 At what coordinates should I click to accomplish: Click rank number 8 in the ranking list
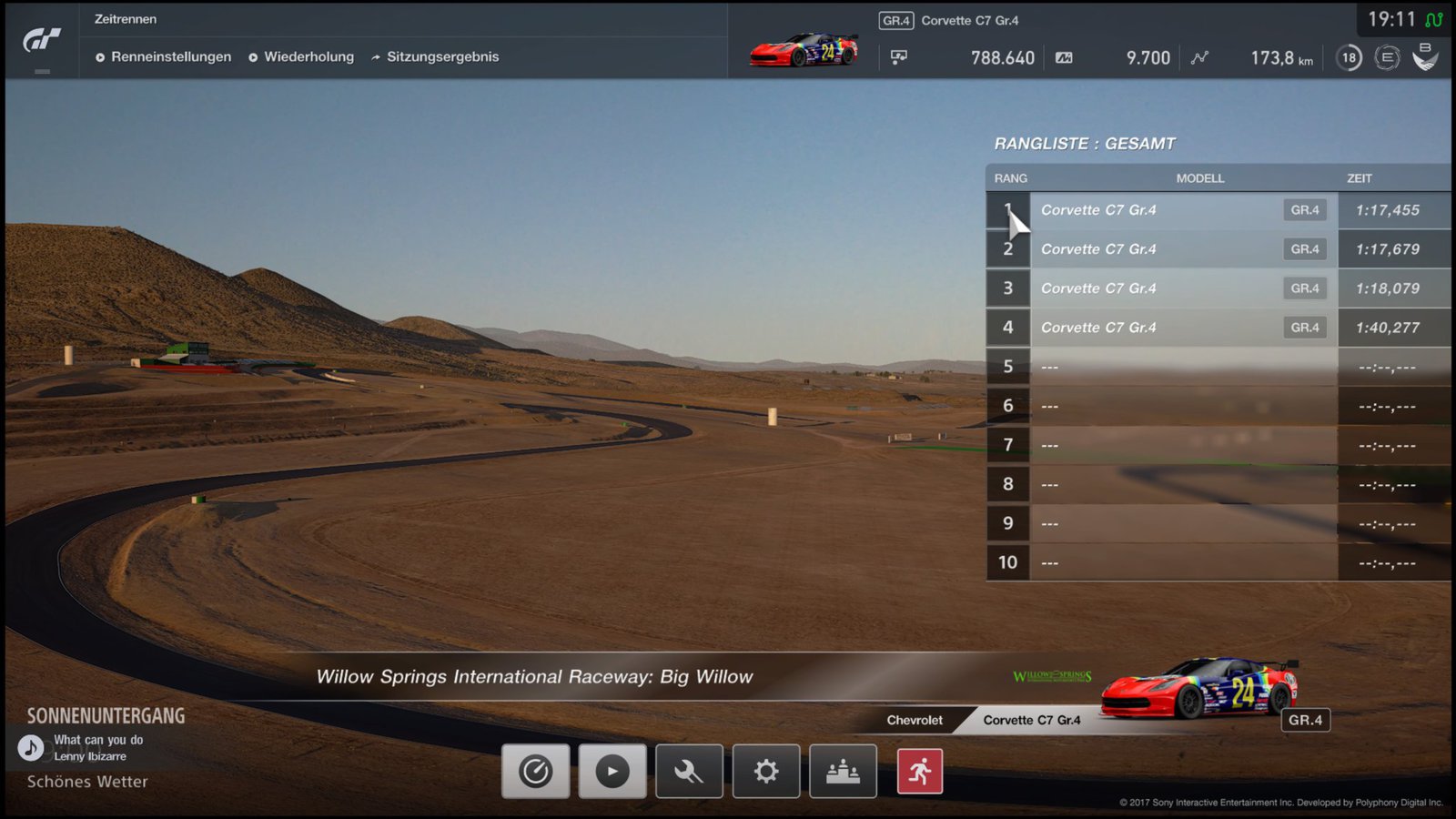point(1008,484)
